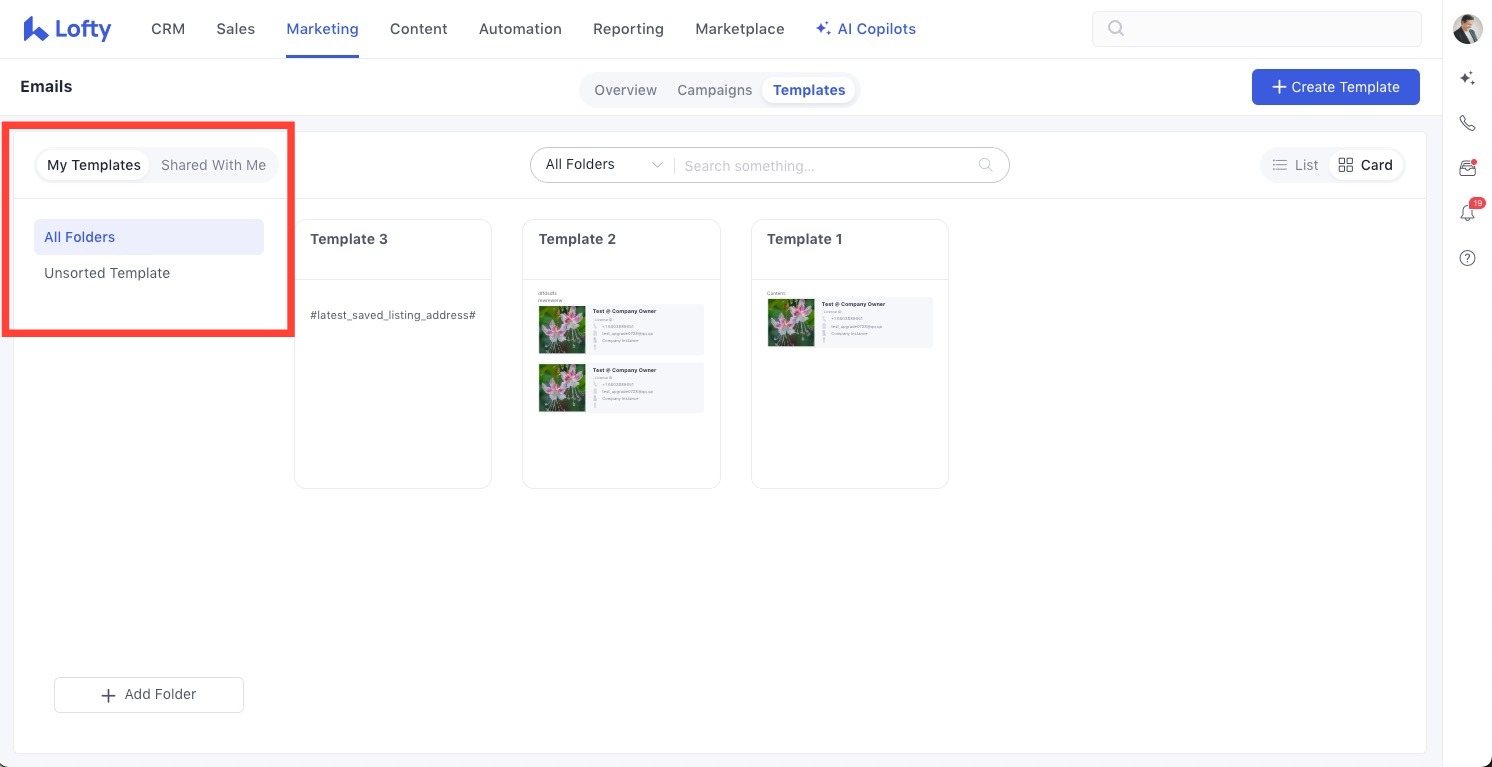1492x767 pixels.
Task: Open the notifications bell icon
Action: [x=1467, y=212]
